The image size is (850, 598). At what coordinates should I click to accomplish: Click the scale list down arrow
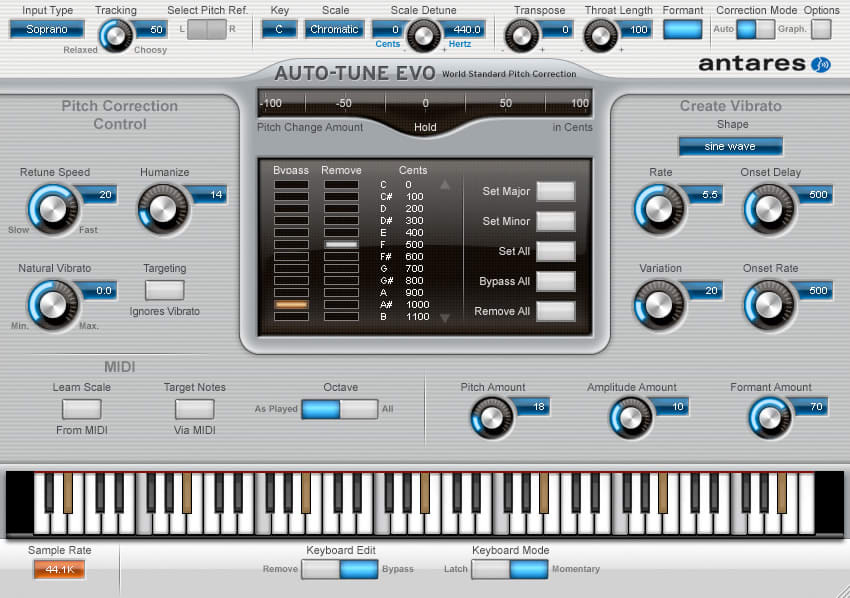[x=445, y=318]
